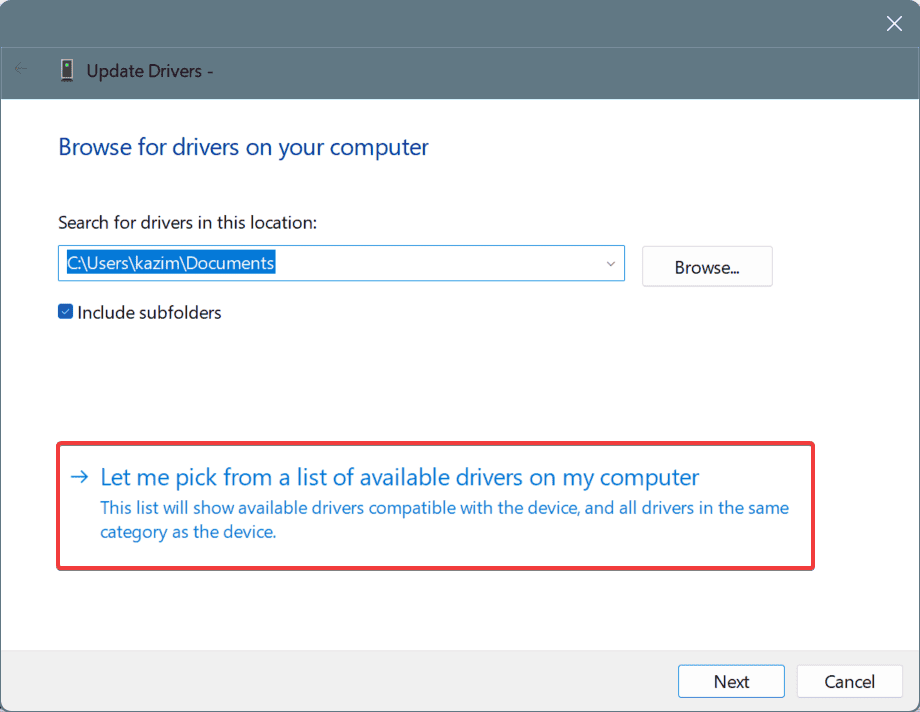Expand the driver location dropdown arrow
Screen dimensions: 920x712
tap(610, 264)
